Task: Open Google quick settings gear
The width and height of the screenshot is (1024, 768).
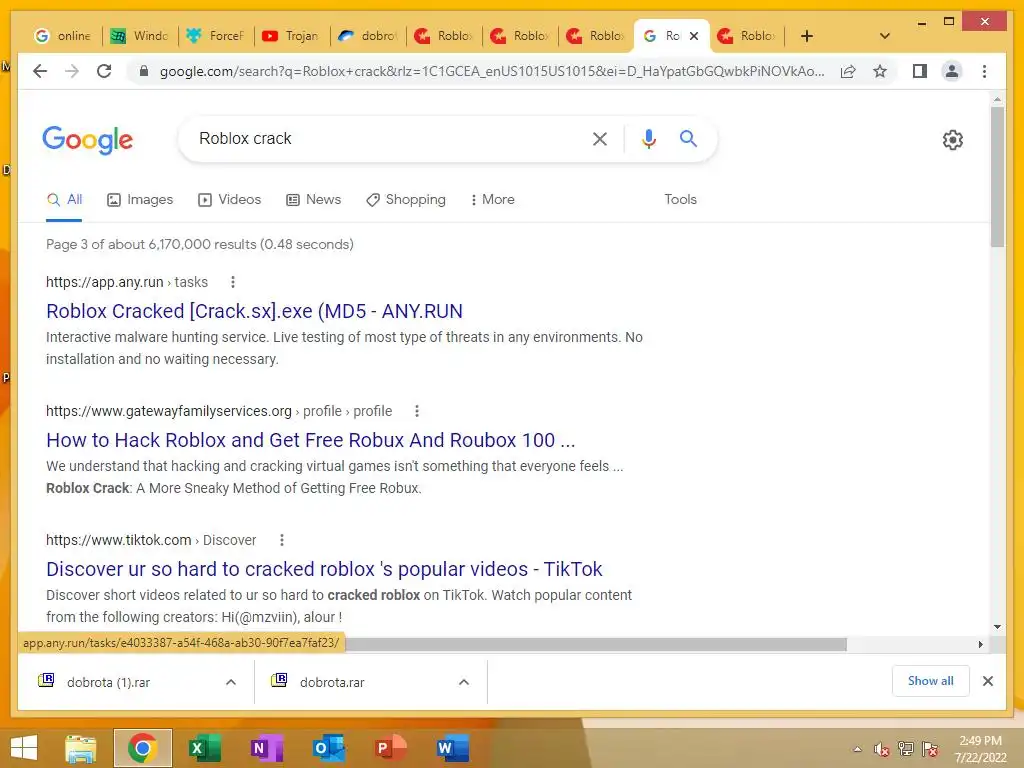Action: 952,140
